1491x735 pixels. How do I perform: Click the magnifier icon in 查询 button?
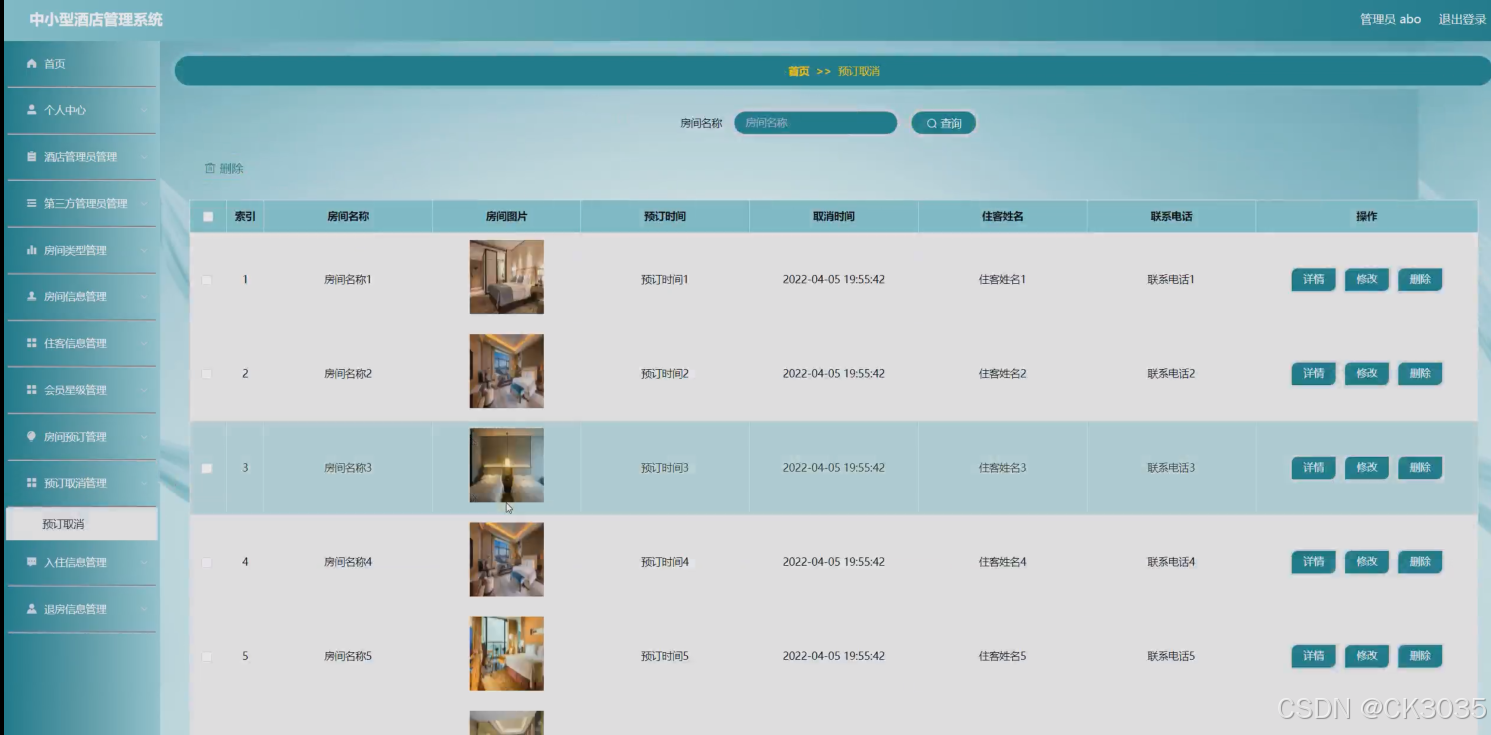(x=931, y=124)
